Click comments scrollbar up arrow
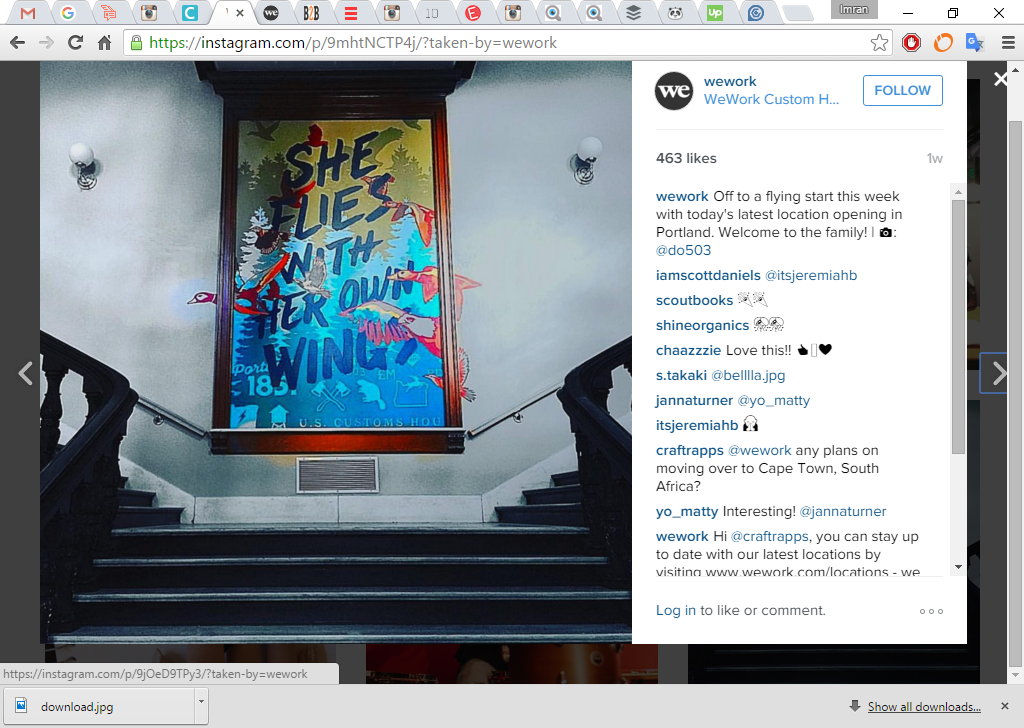 coord(958,192)
